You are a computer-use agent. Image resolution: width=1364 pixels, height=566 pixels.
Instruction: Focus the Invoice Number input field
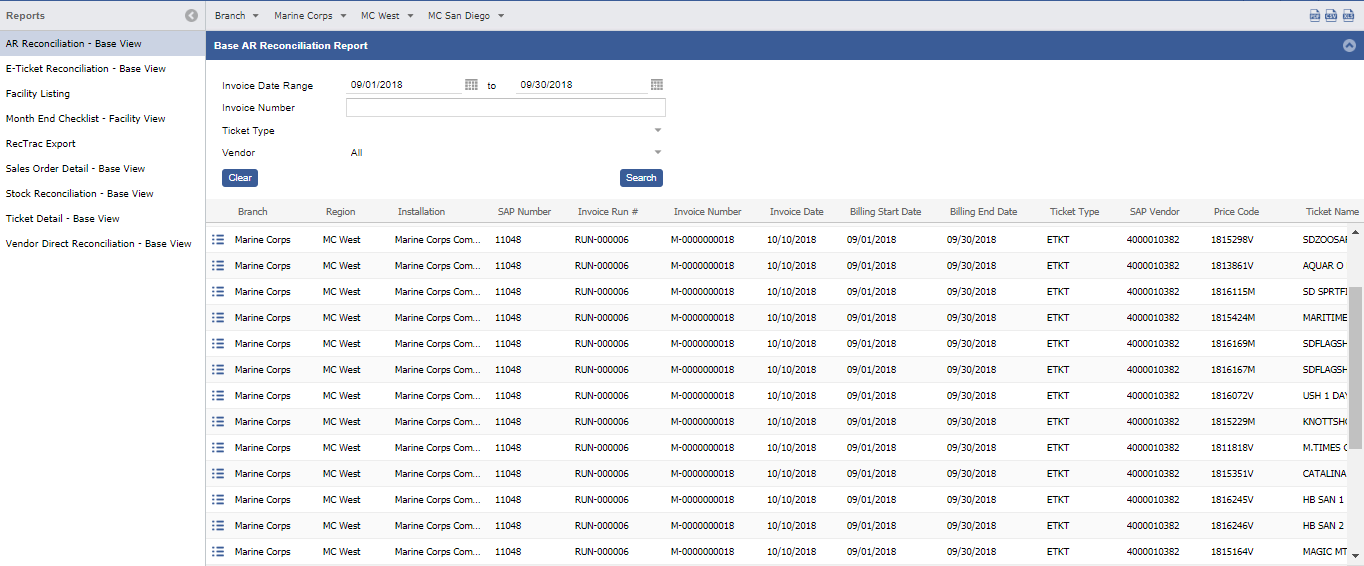(x=505, y=108)
